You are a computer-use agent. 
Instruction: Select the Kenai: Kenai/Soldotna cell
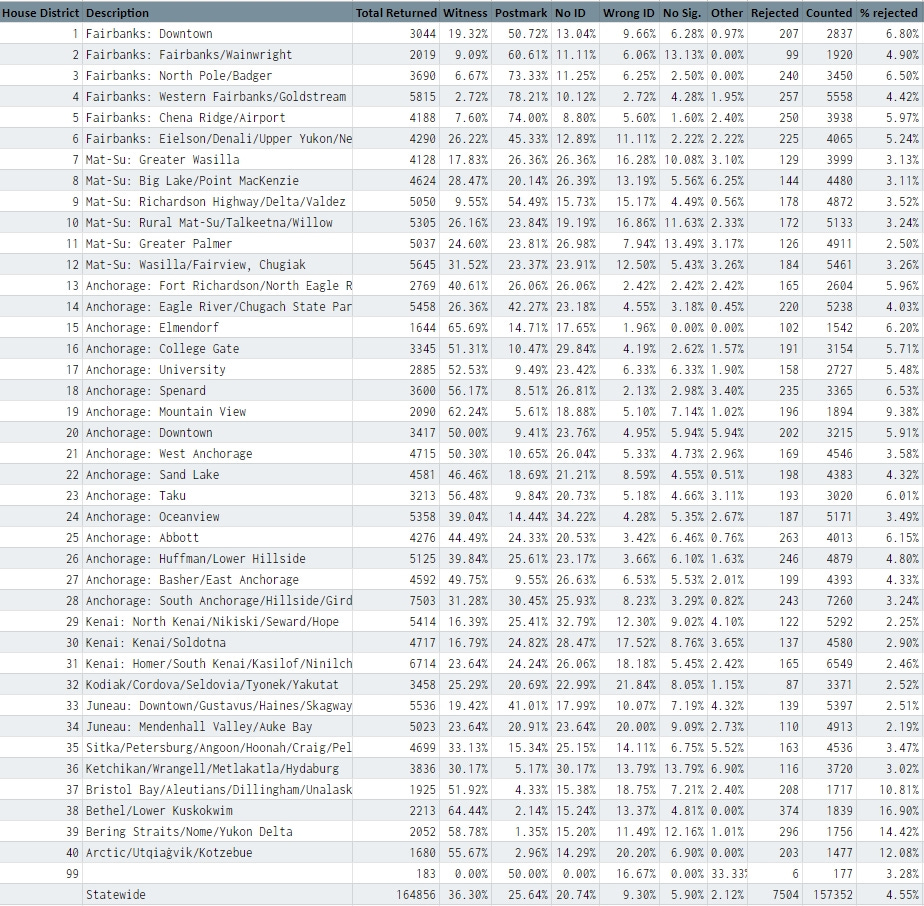coord(217,643)
